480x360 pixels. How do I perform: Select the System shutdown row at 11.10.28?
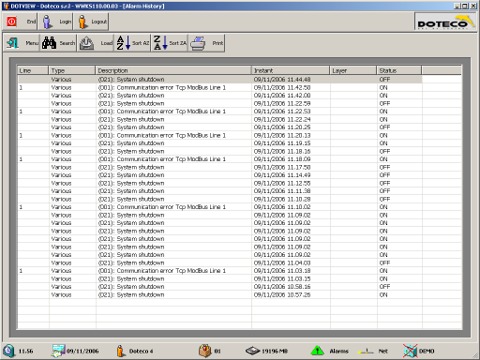(x=220, y=199)
